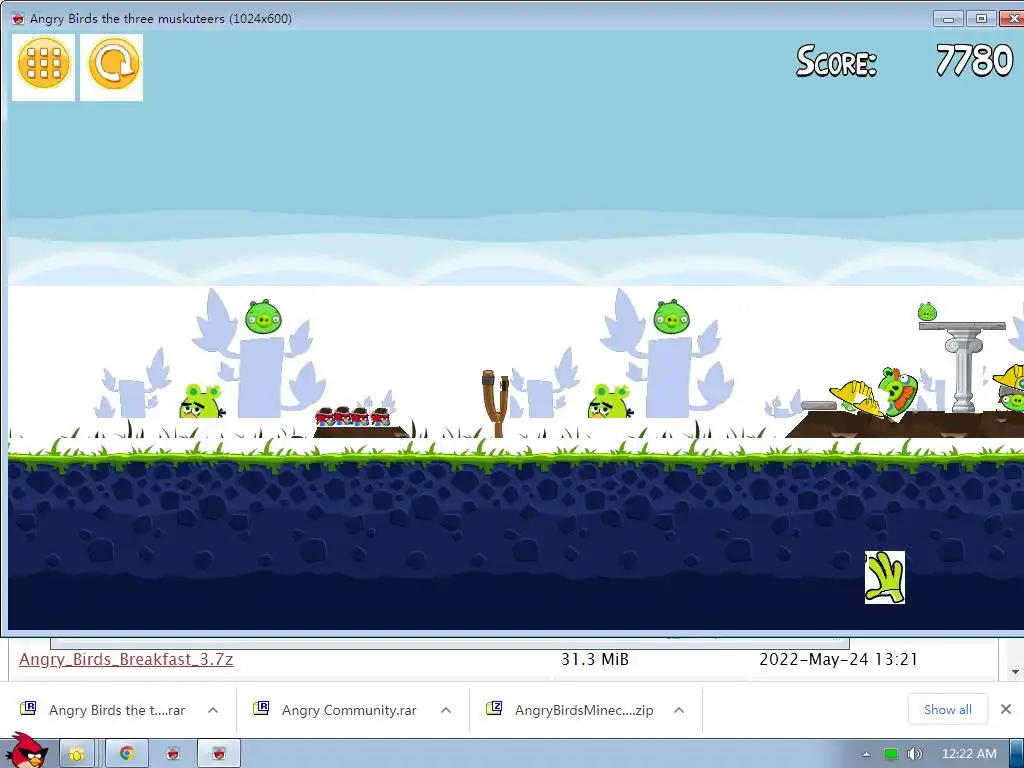Select the green pig atop the middle pedestal
The image size is (1024, 768).
pyautogui.click(x=671, y=317)
